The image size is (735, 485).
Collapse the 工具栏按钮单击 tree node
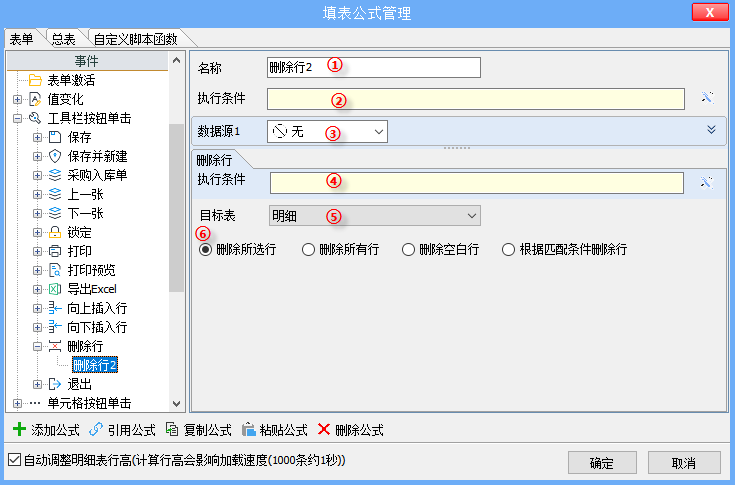[17, 119]
